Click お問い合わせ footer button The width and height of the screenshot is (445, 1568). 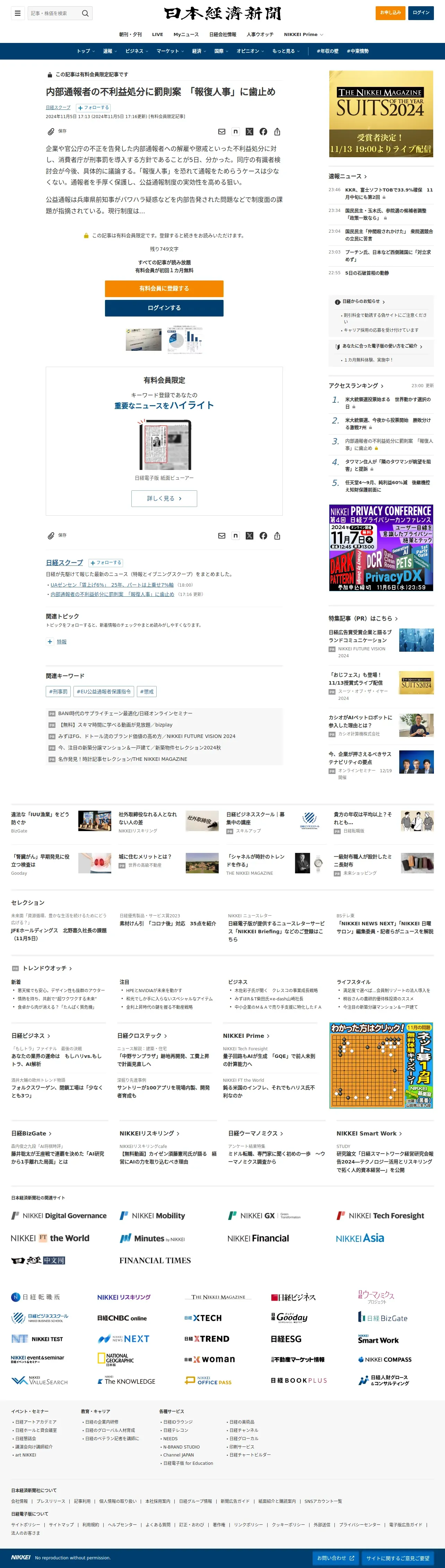(335, 1558)
